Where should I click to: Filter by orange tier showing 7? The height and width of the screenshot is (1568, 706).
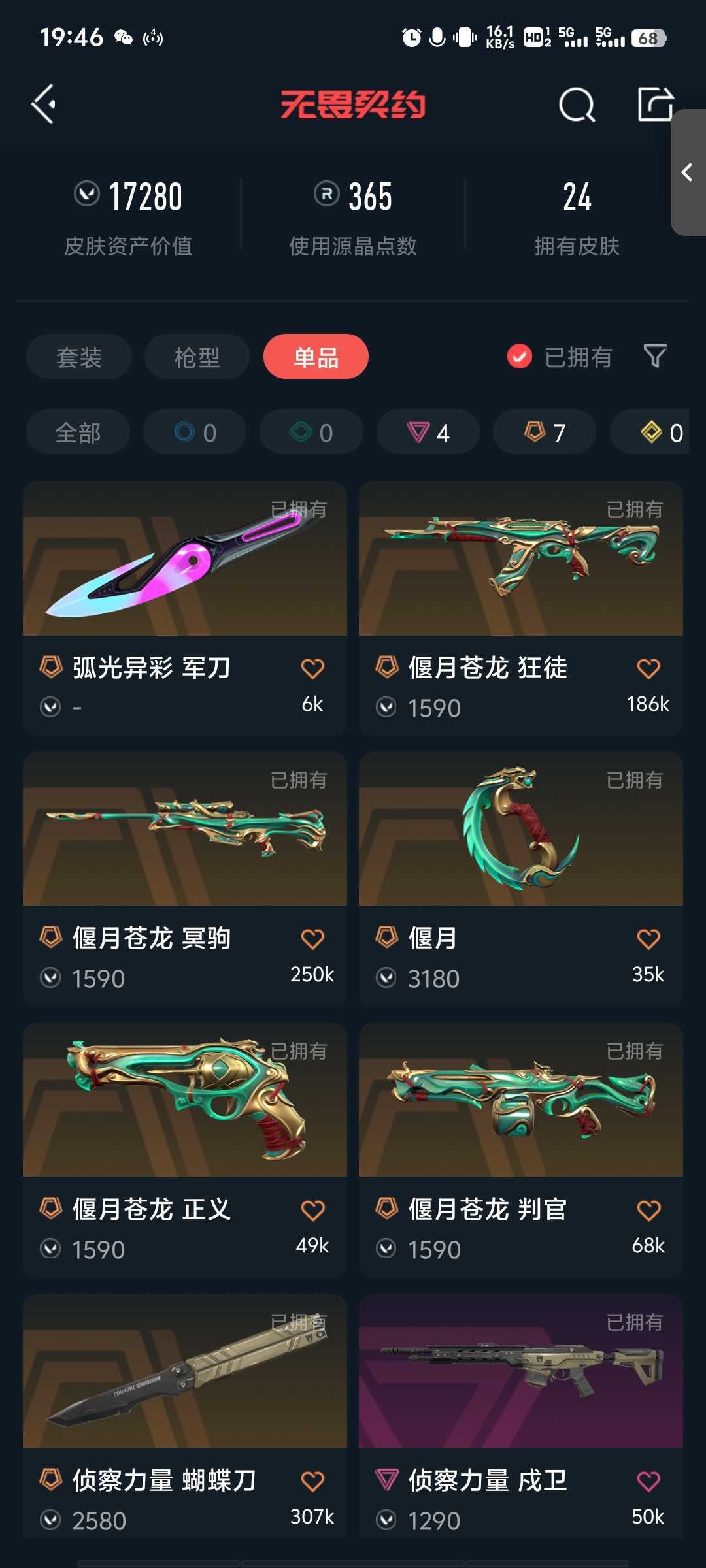545,432
